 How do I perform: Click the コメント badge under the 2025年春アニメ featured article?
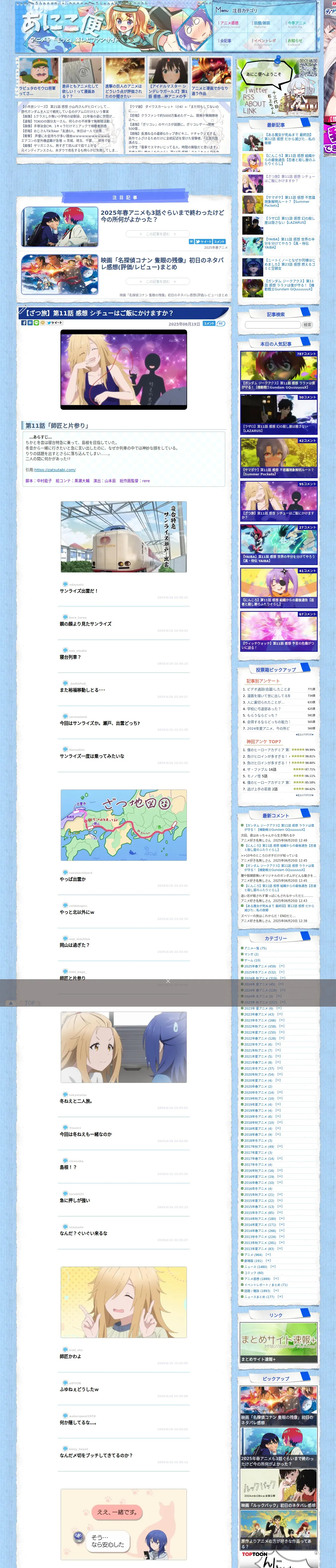tap(219, 242)
